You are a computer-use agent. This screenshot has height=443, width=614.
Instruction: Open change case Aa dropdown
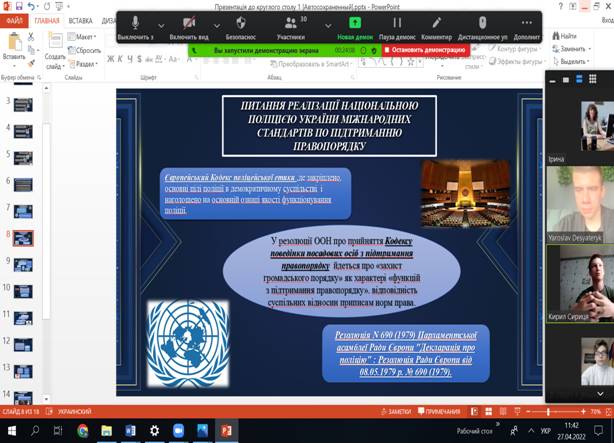tap(173, 59)
